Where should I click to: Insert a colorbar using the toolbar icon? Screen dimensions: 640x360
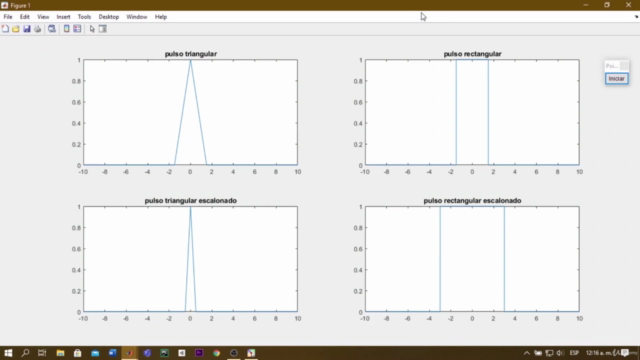pos(66,29)
